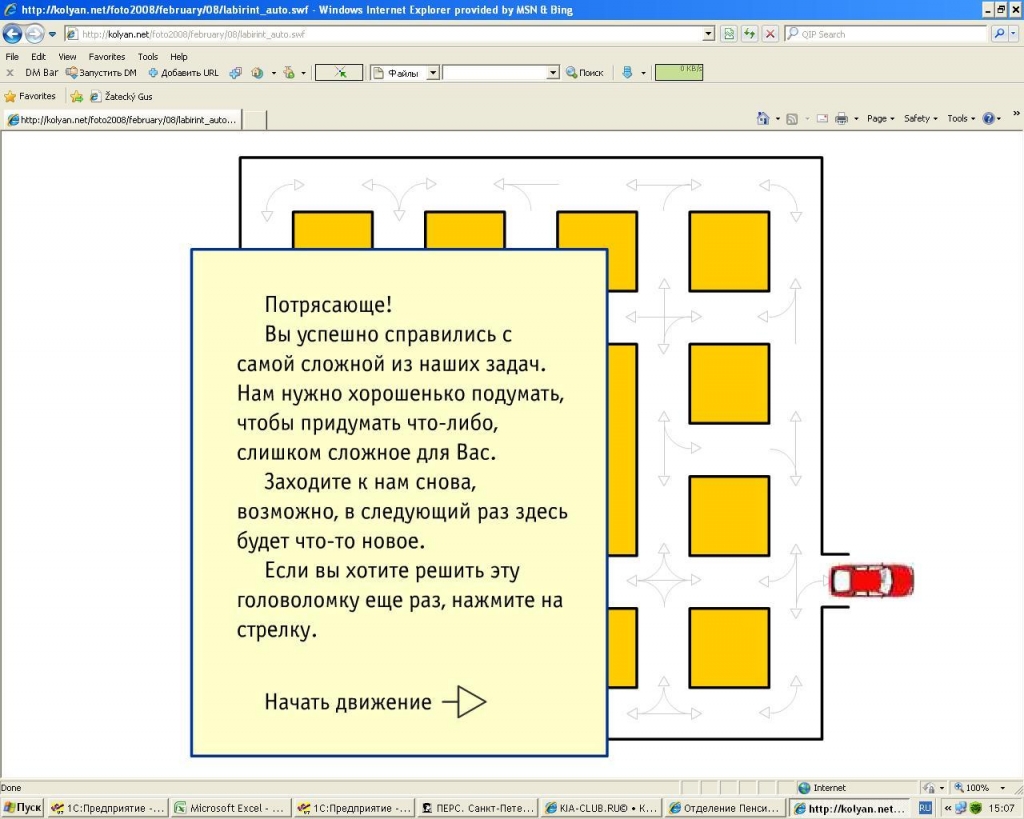
Task: Open the Favorites menu in menu bar
Action: click(x=107, y=57)
